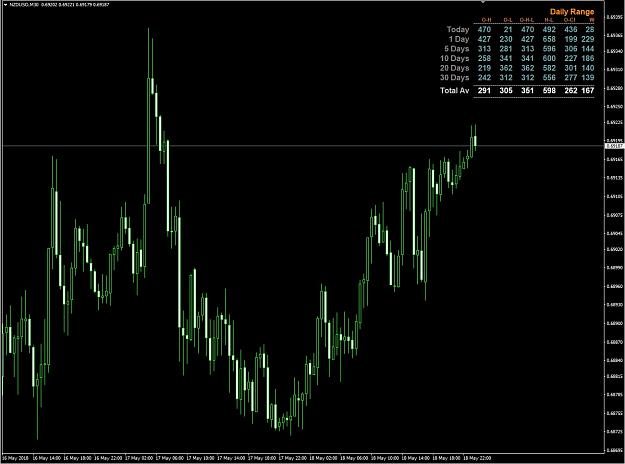Screen dimensions: 625x464
Task: Click the 10 Days row label
Action: click(x=454, y=58)
